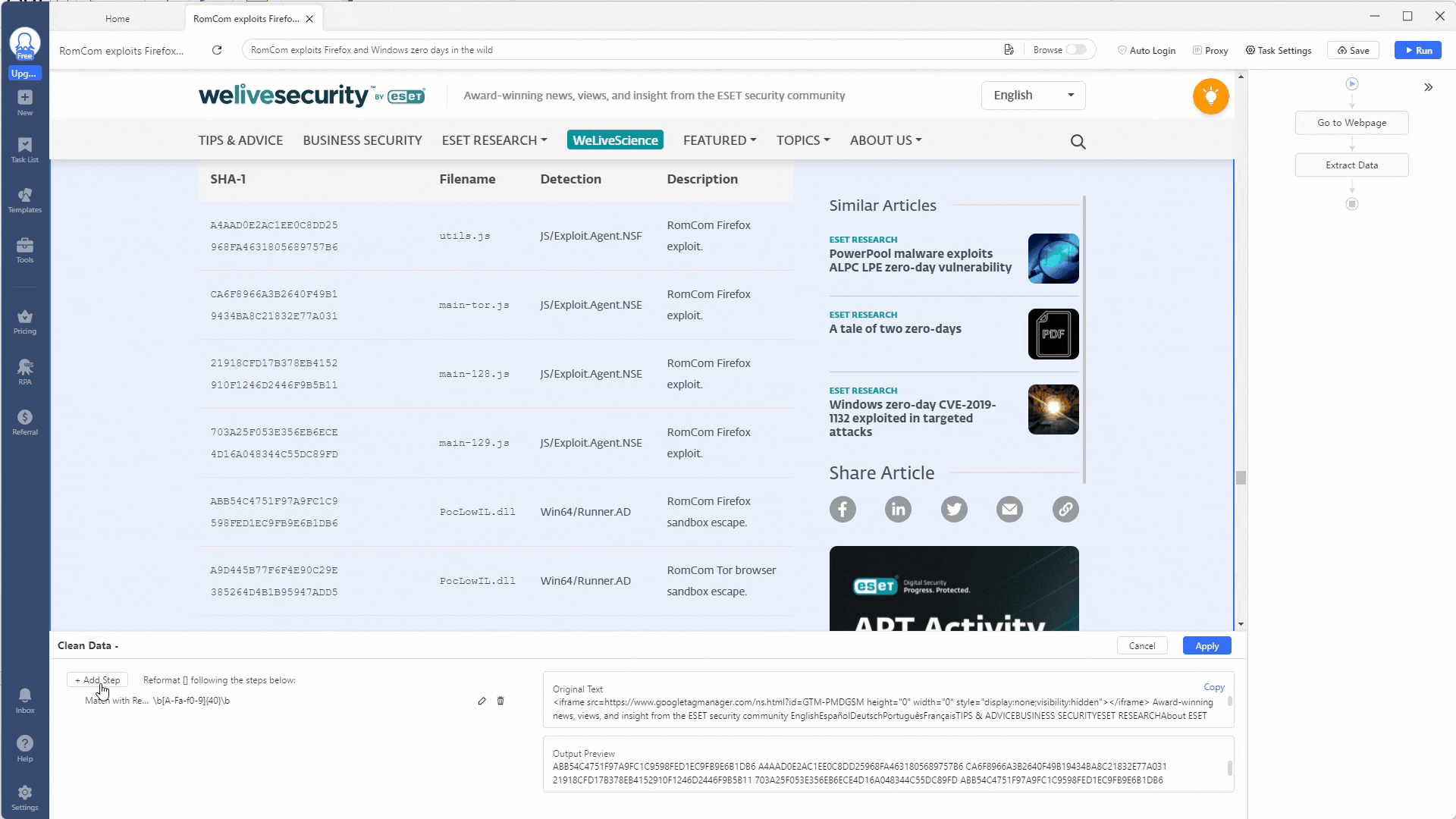Click the delete trash icon on clean step
1456x819 pixels.
point(500,700)
